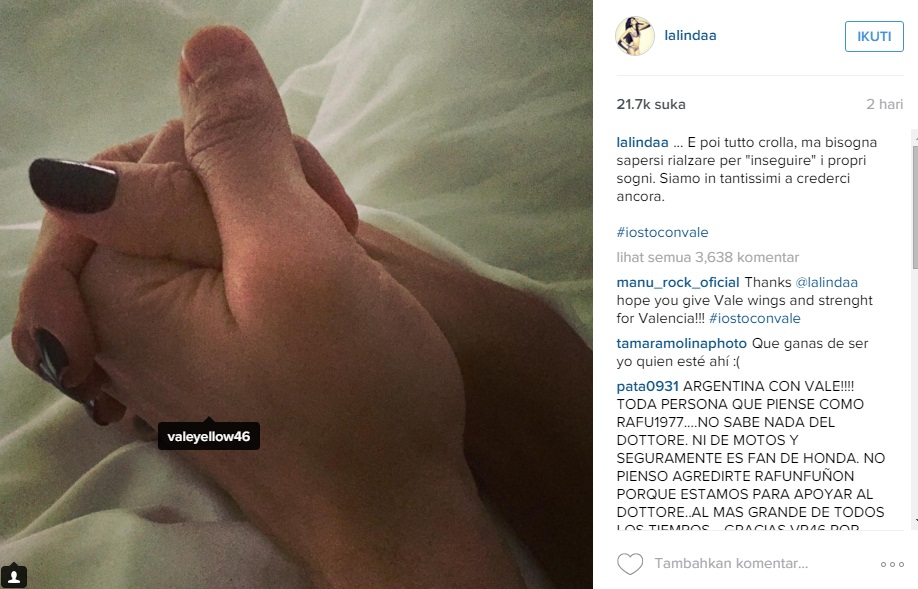Click the IKUTI follow button
918x589 pixels.
pyautogui.click(x=874, y=36)
